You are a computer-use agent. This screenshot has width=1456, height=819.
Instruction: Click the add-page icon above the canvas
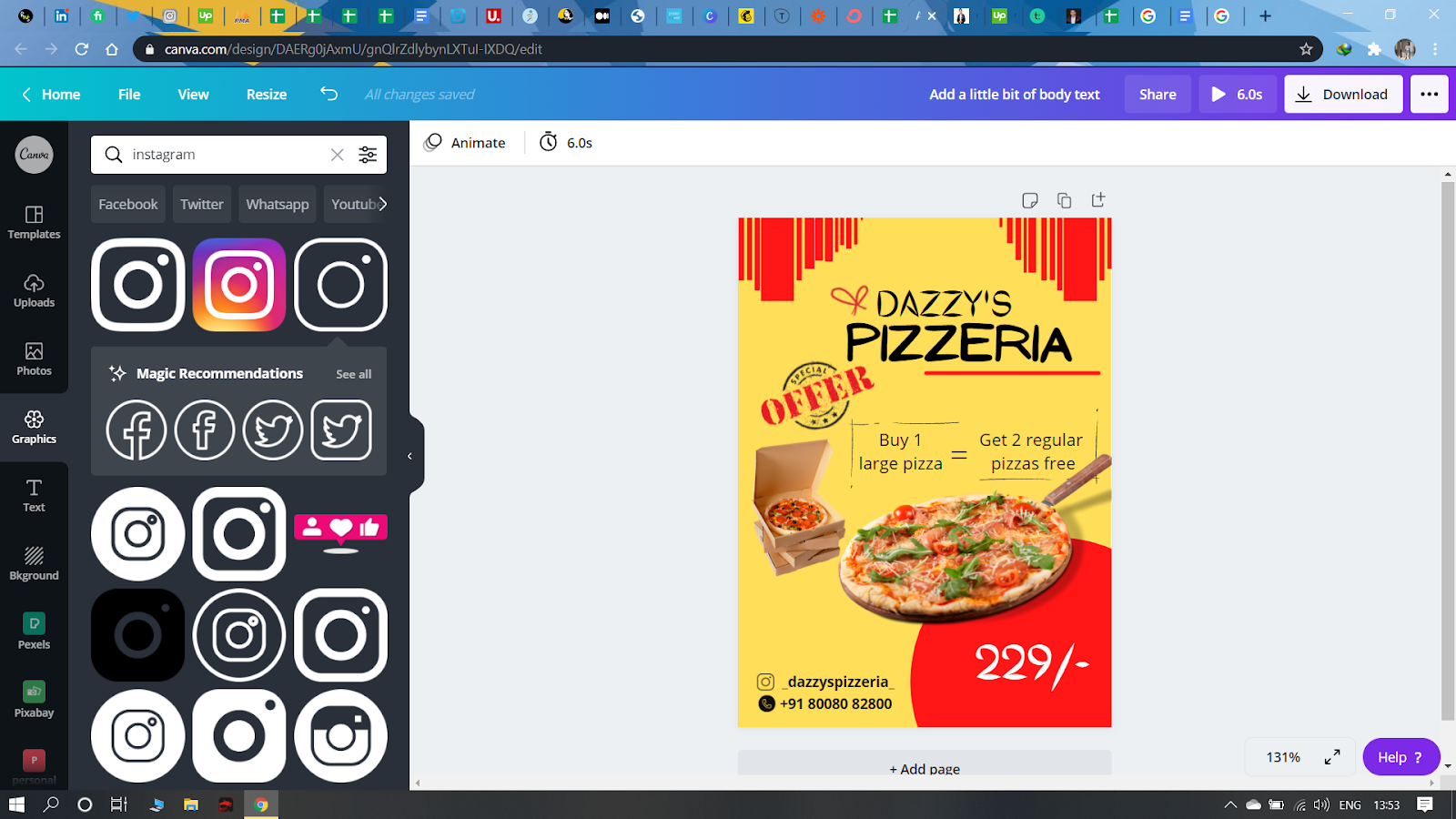point(1098,200)
